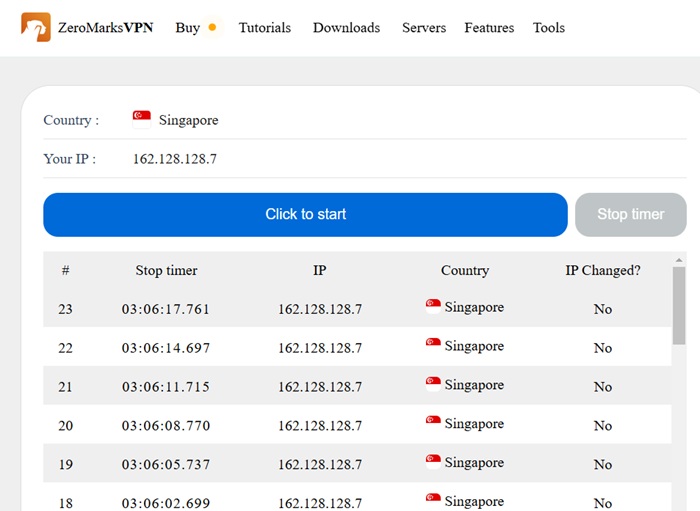Click the Singapore flag in row 22
This screenshot has width=700, height=511.
click(433, 345)
